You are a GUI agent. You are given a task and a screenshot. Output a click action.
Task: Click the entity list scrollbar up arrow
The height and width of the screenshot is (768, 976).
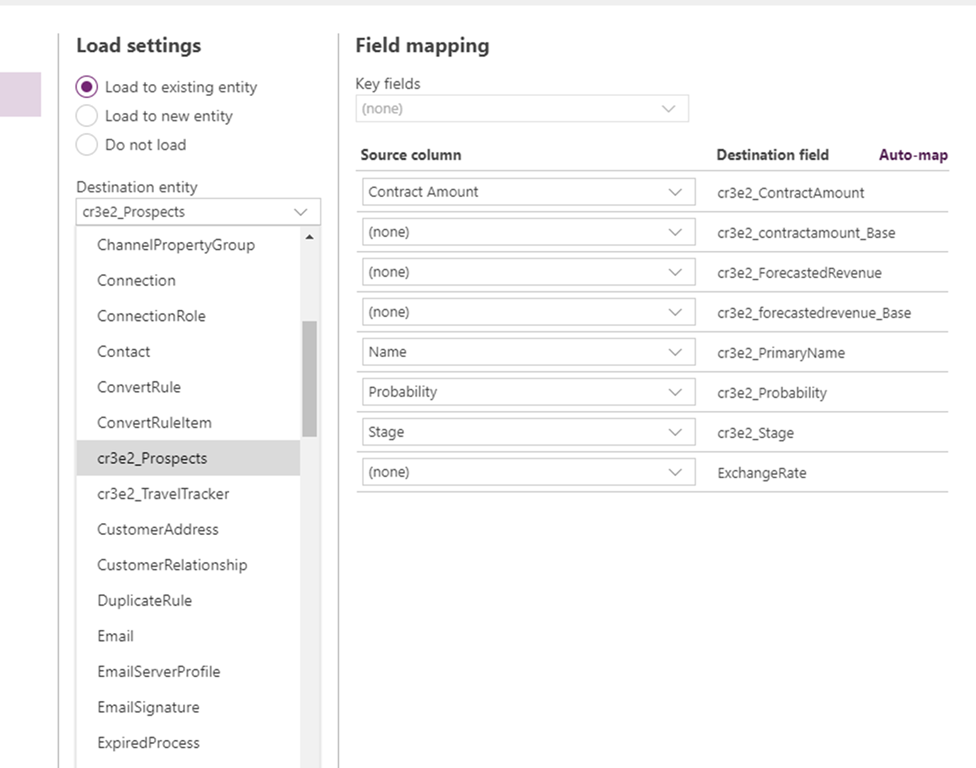[x=310, y=234]
